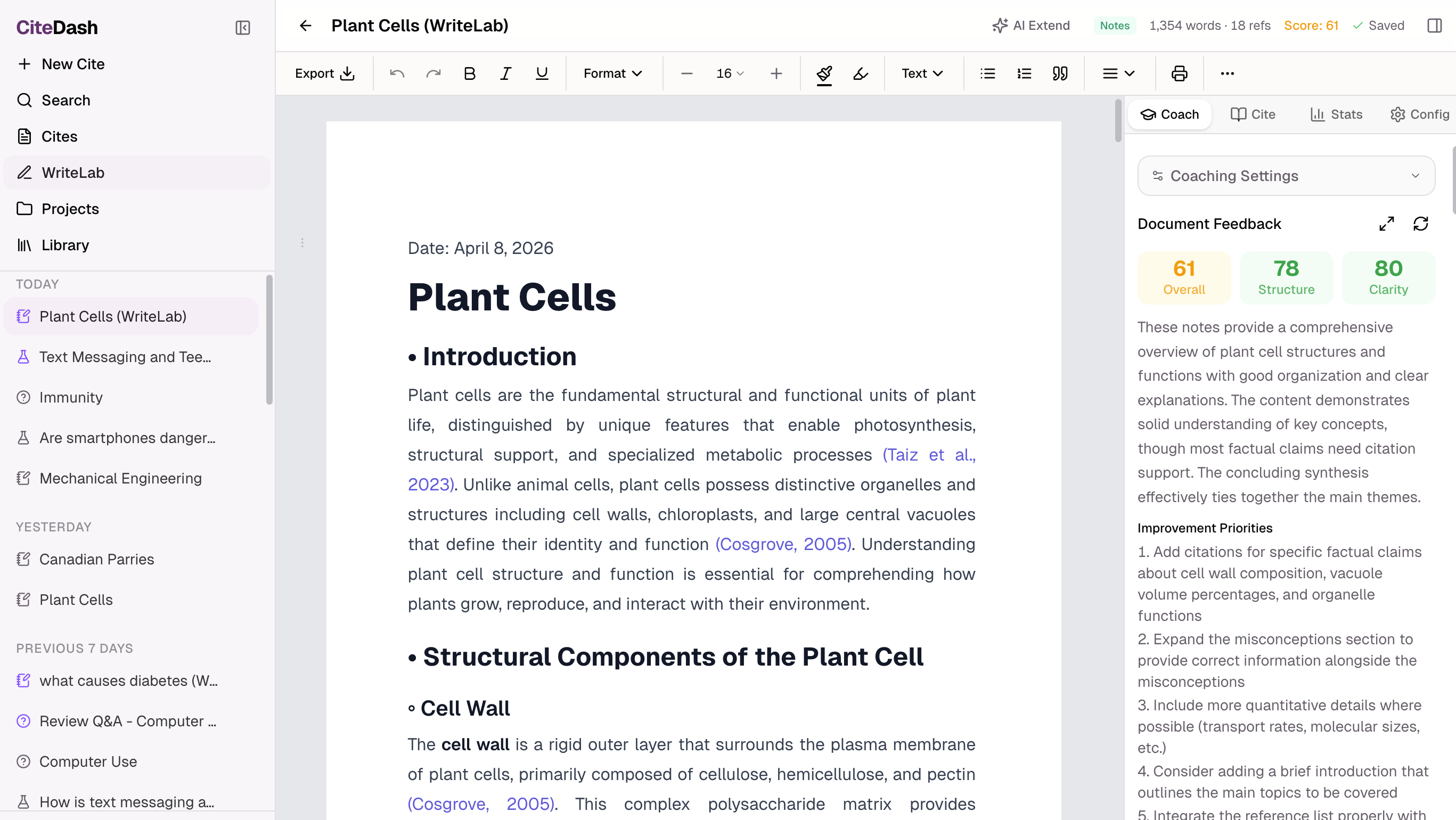The height and width of the screenshot is (820, 1456).
Task: Click the redo arrow icon
Action: tap(433, 73)
